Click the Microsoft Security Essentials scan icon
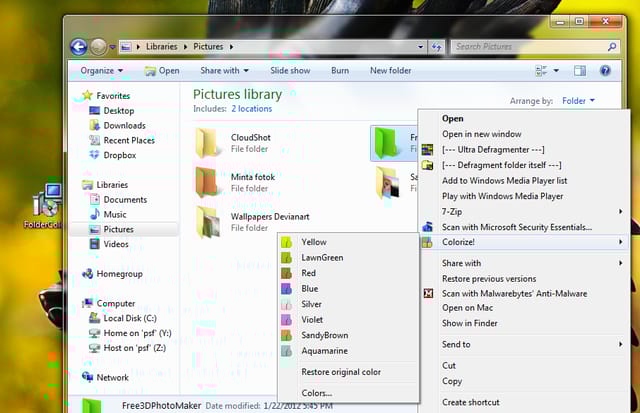Viewport: 640px width, 413px height. pyautogui.click(x=427, y=226)
